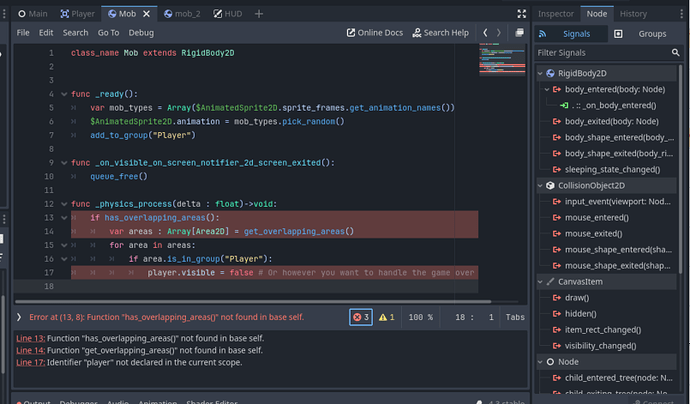This screenshot has width=690, height=404.
Task: Expand the error message chevron
Action: click(x=19, y=317)
